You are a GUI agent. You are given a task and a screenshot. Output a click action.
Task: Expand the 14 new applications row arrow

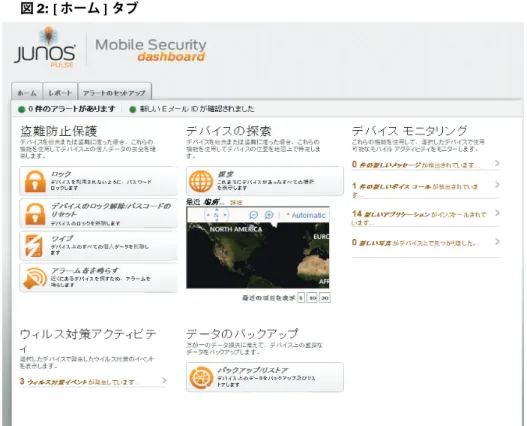(497, 213)
